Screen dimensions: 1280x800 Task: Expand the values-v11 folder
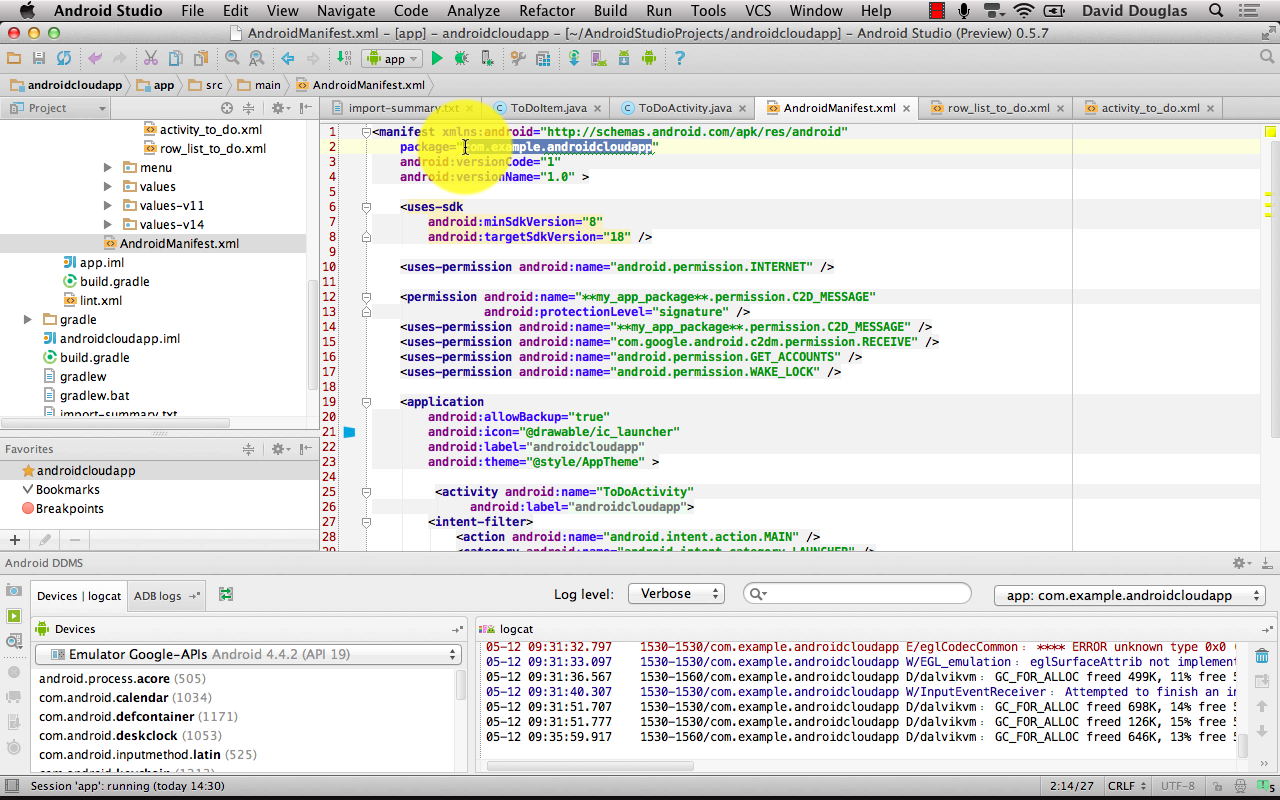pyautogui.click(x=108, y=206)
